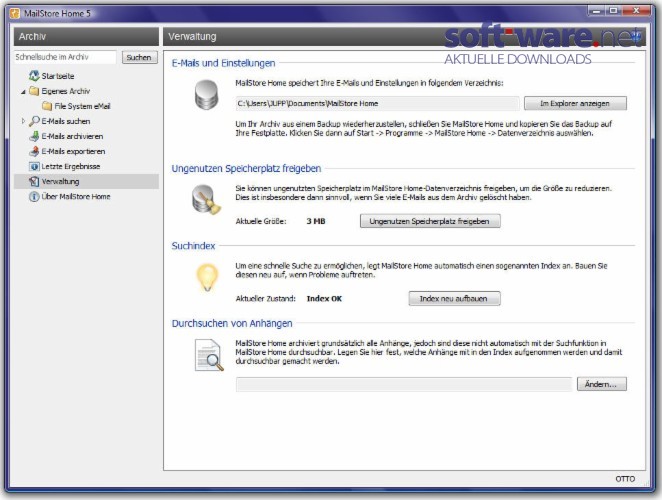The image size is (662, 500).
Task: Click the Verwaltung panel header
Action: tap(404, 37)
